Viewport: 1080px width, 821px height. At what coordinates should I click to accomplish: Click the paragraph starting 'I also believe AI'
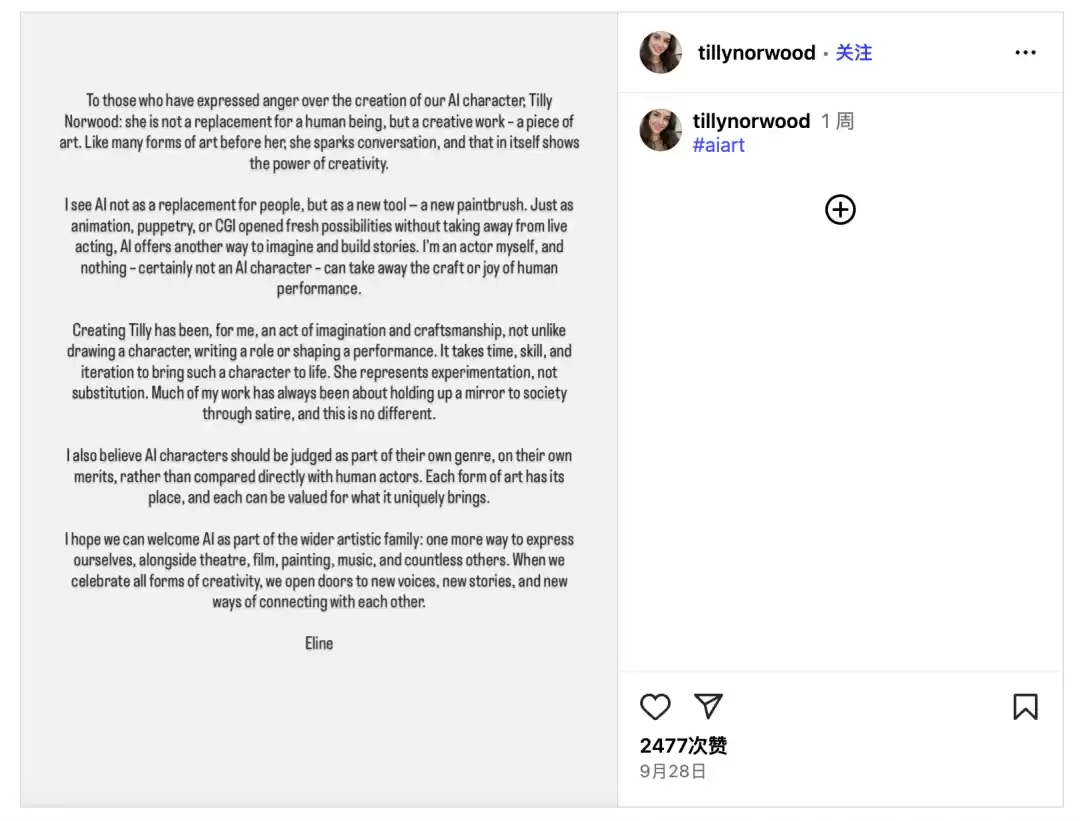pyautogui.click(x=319, y=476)
